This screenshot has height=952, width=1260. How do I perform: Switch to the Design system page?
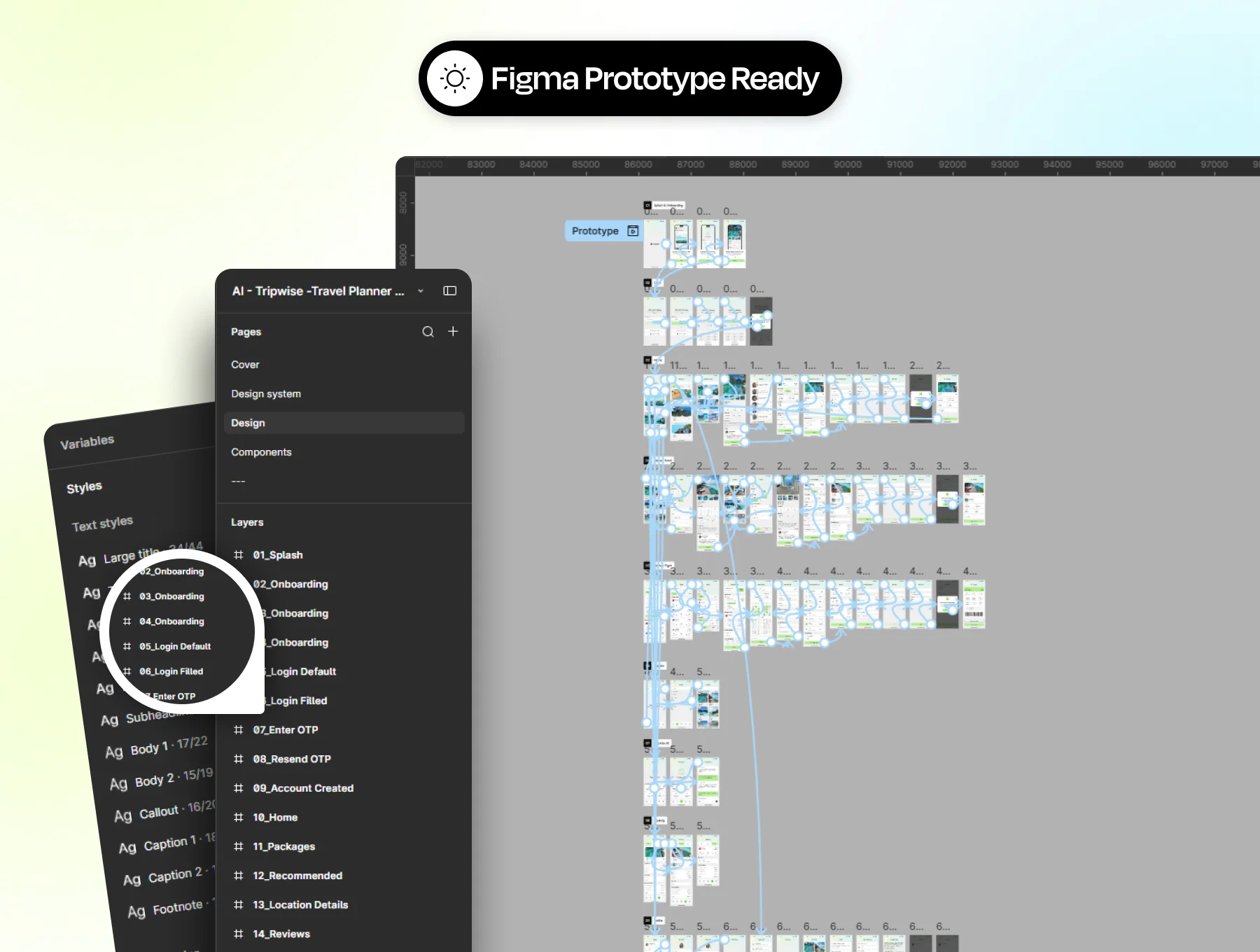pyautogui.click(x=266, y=394)
